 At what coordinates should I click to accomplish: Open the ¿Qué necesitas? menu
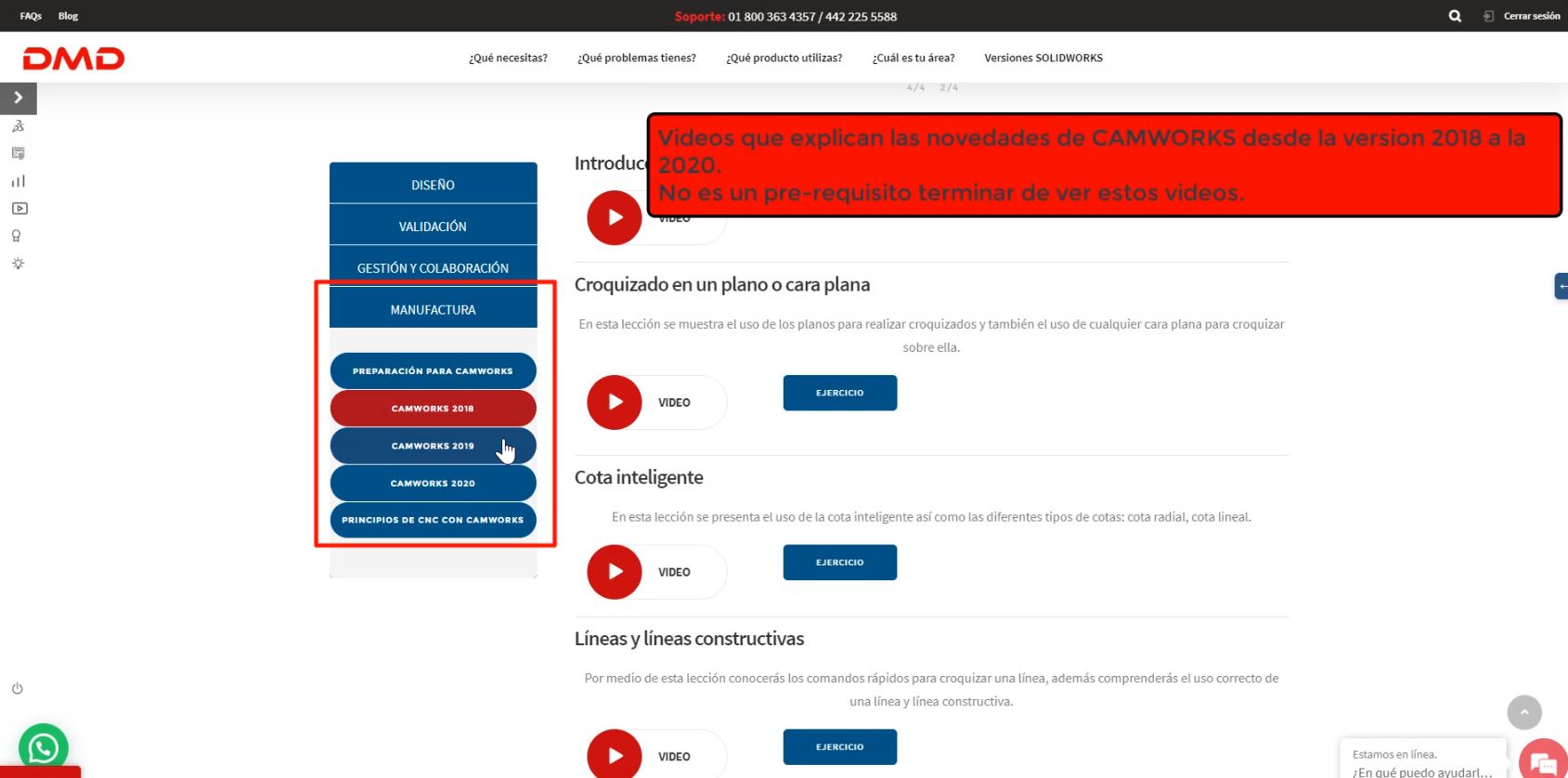point(509,58)
